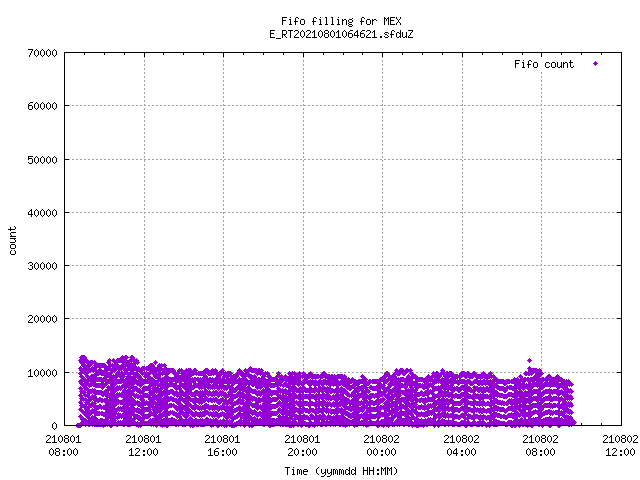Click the chart title "Fifo filling for MEX"
The image size is (640, 480).
pyautogui.click(x=341, y=21)
